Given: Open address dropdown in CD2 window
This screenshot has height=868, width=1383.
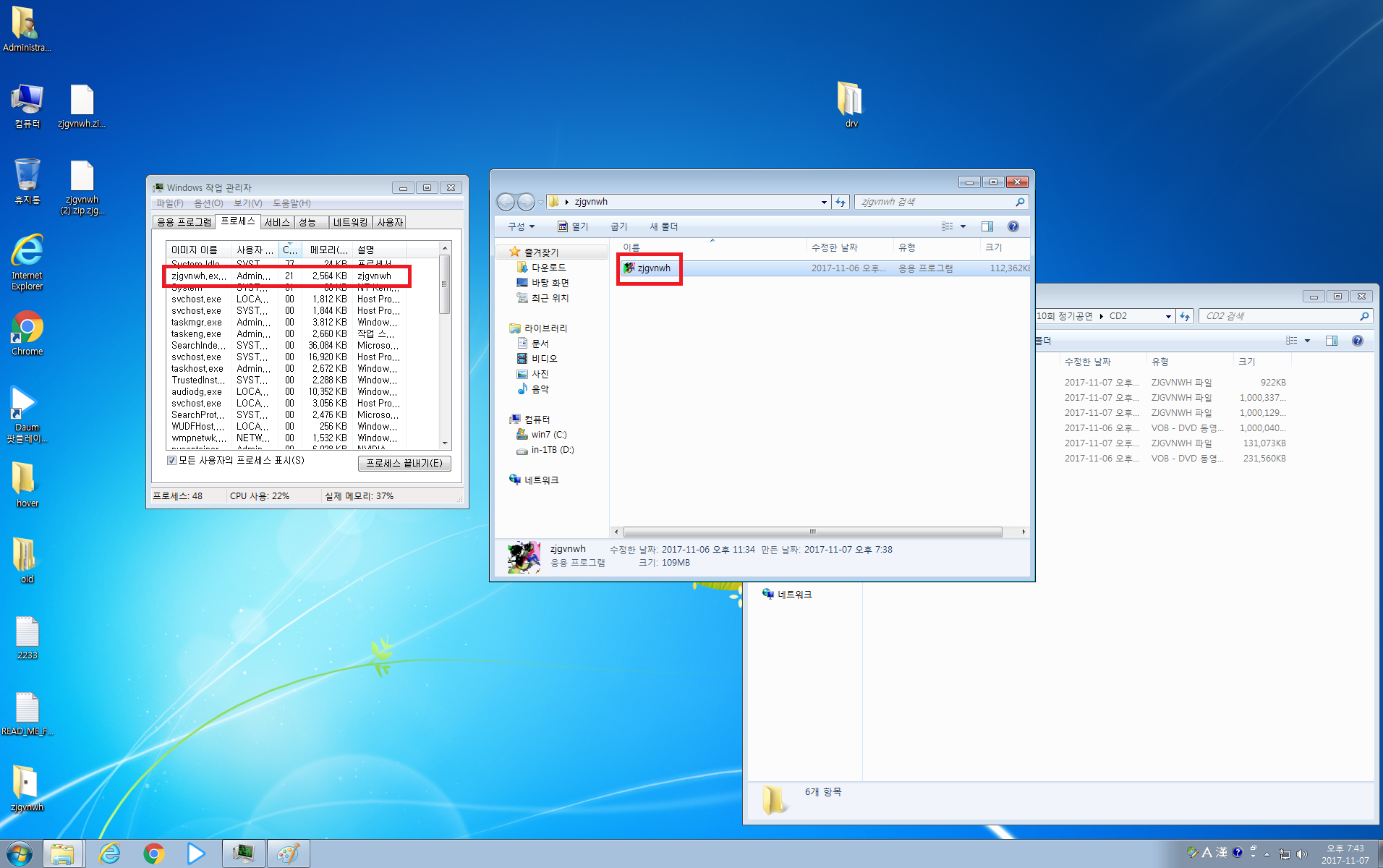Looking at the screenshot, I should pos(1168,316).
